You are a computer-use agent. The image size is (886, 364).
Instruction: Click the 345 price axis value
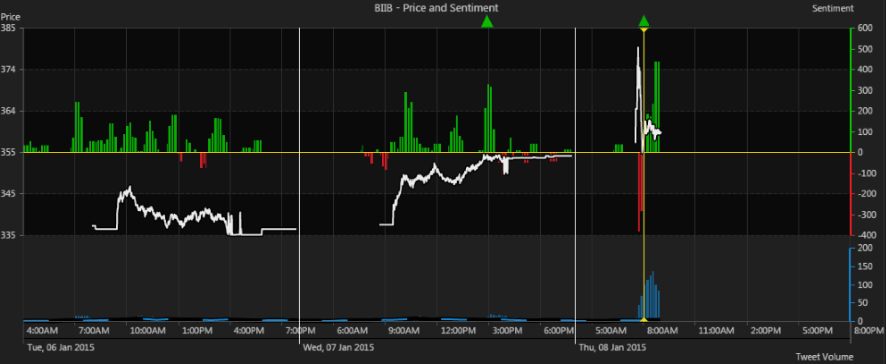tap(8, 194)
